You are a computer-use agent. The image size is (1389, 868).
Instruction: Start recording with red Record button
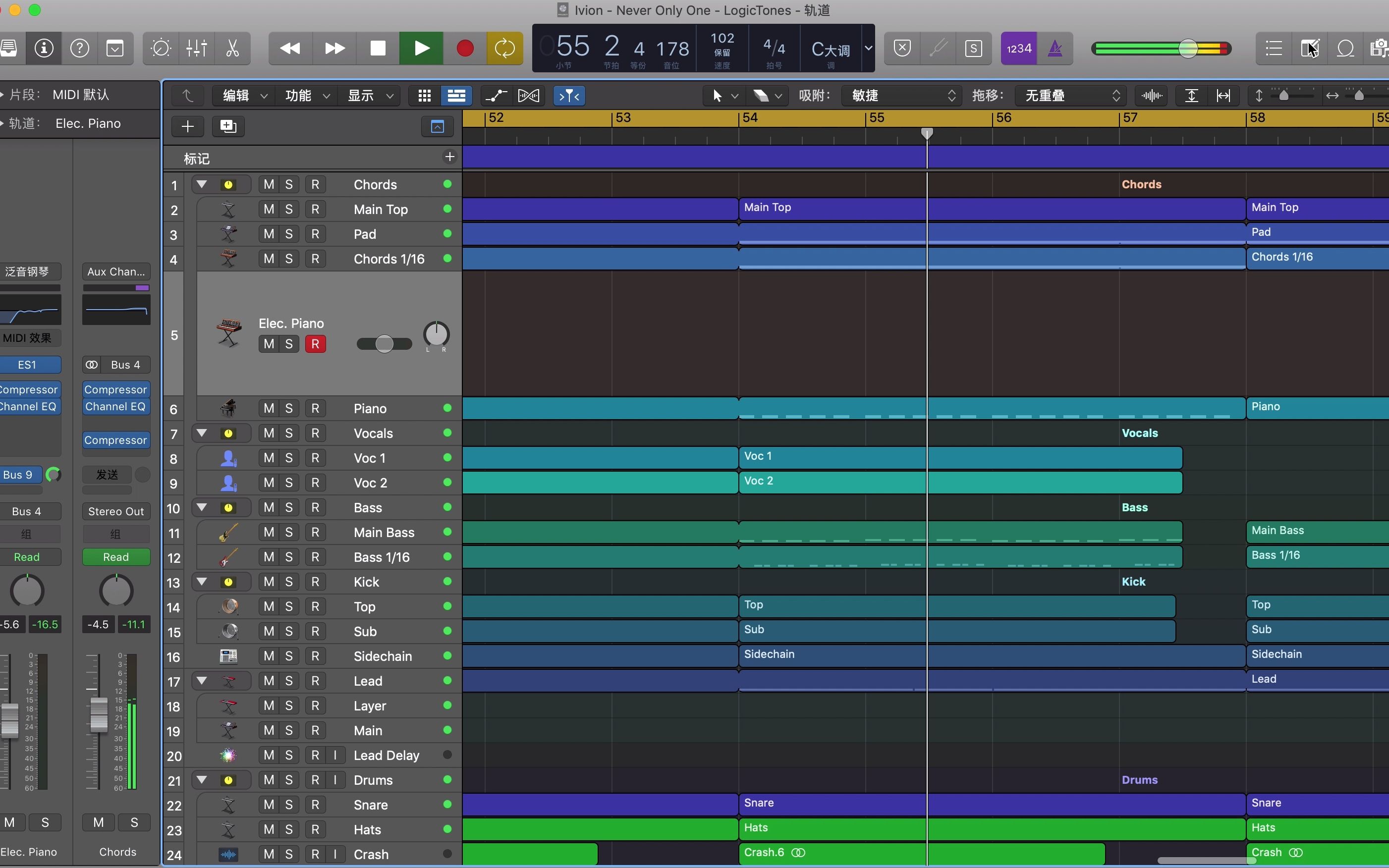tap(465, 48)
